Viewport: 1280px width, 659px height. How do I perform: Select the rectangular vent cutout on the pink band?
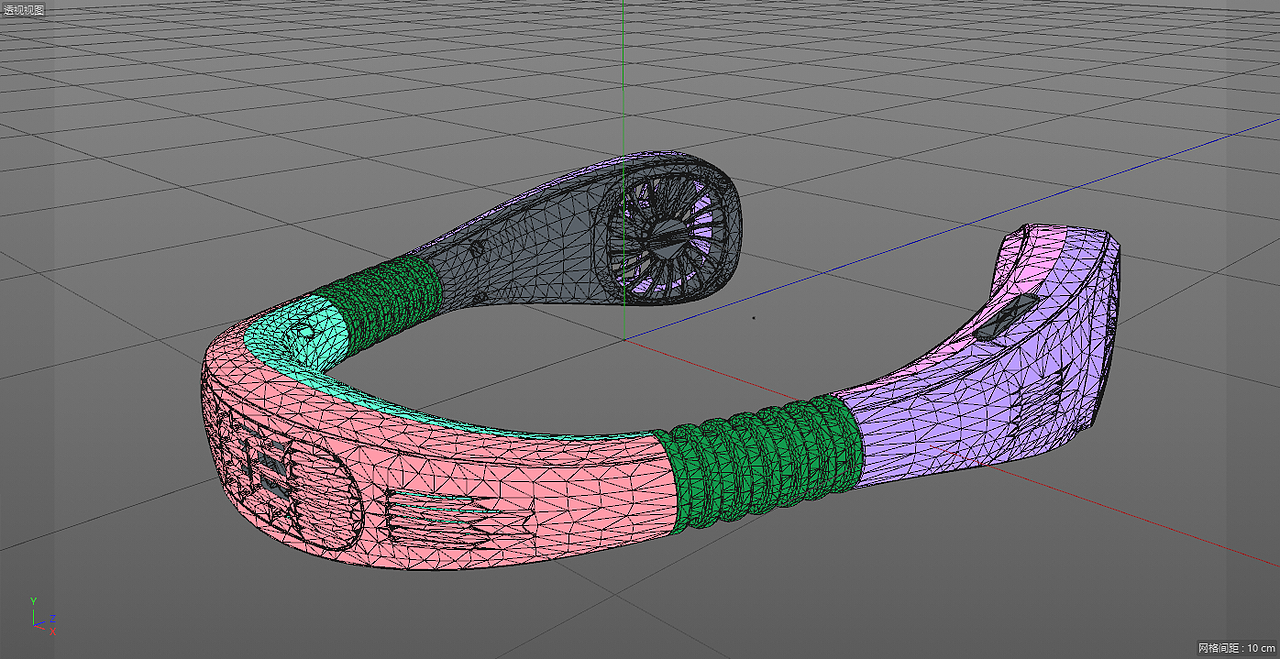coord(460,518)
